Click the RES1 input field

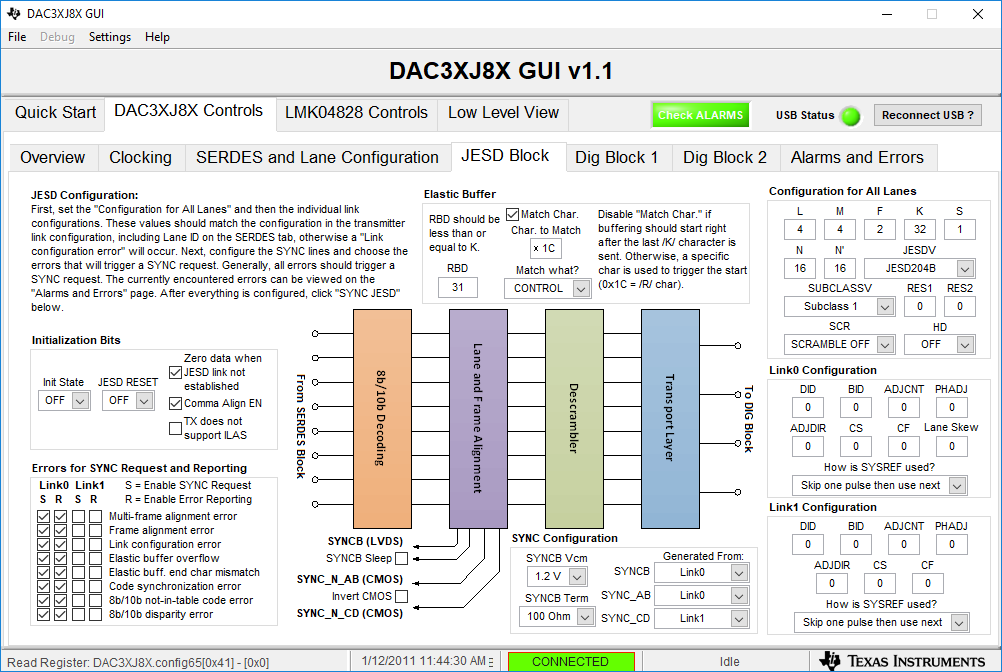click(920, 307)
